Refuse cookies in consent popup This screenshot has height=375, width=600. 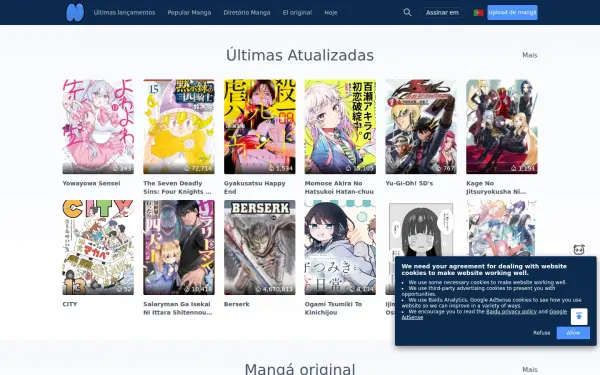click(542, 333)
